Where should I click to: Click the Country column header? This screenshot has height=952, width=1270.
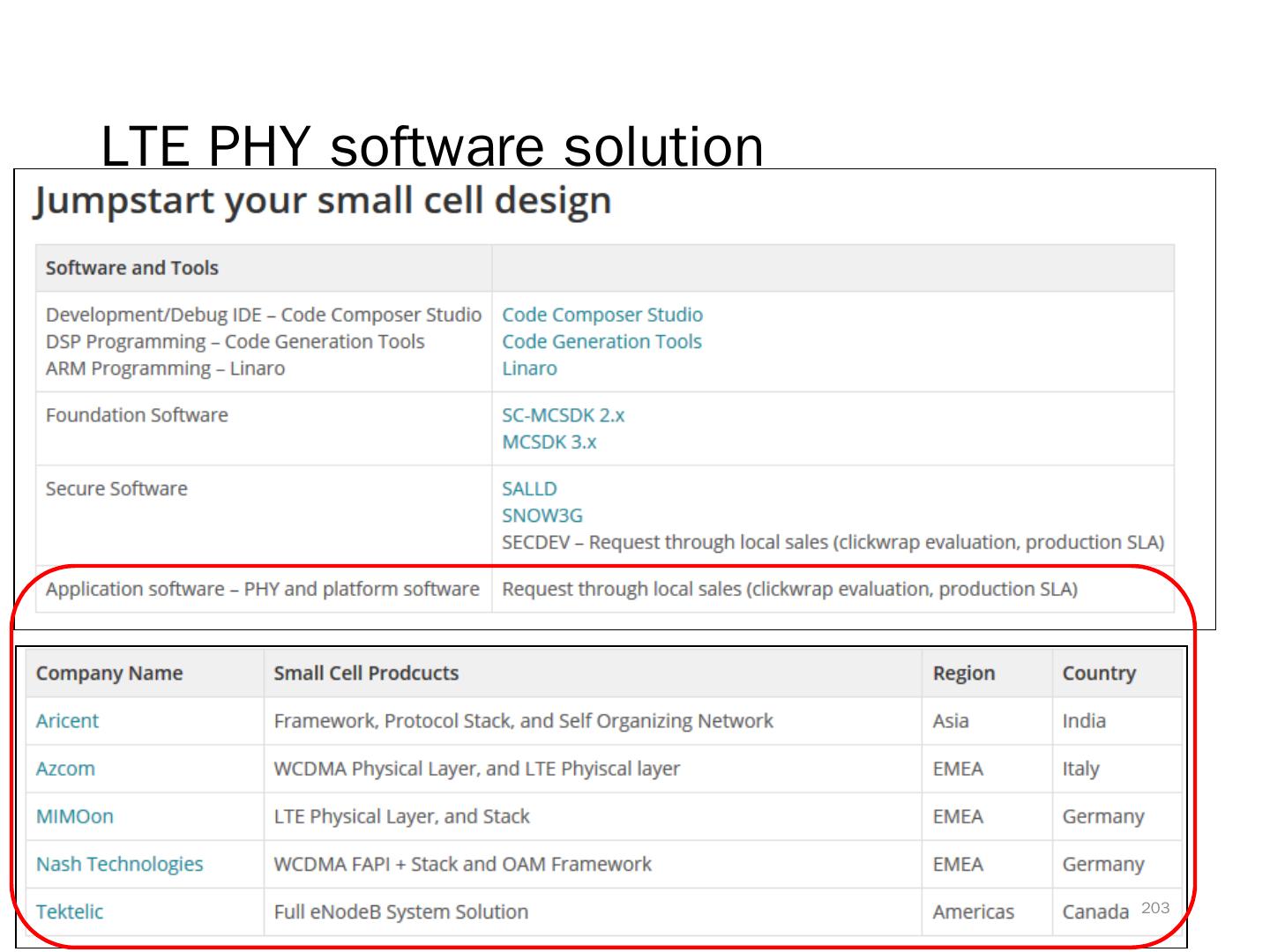click(x=1099, y=673)
